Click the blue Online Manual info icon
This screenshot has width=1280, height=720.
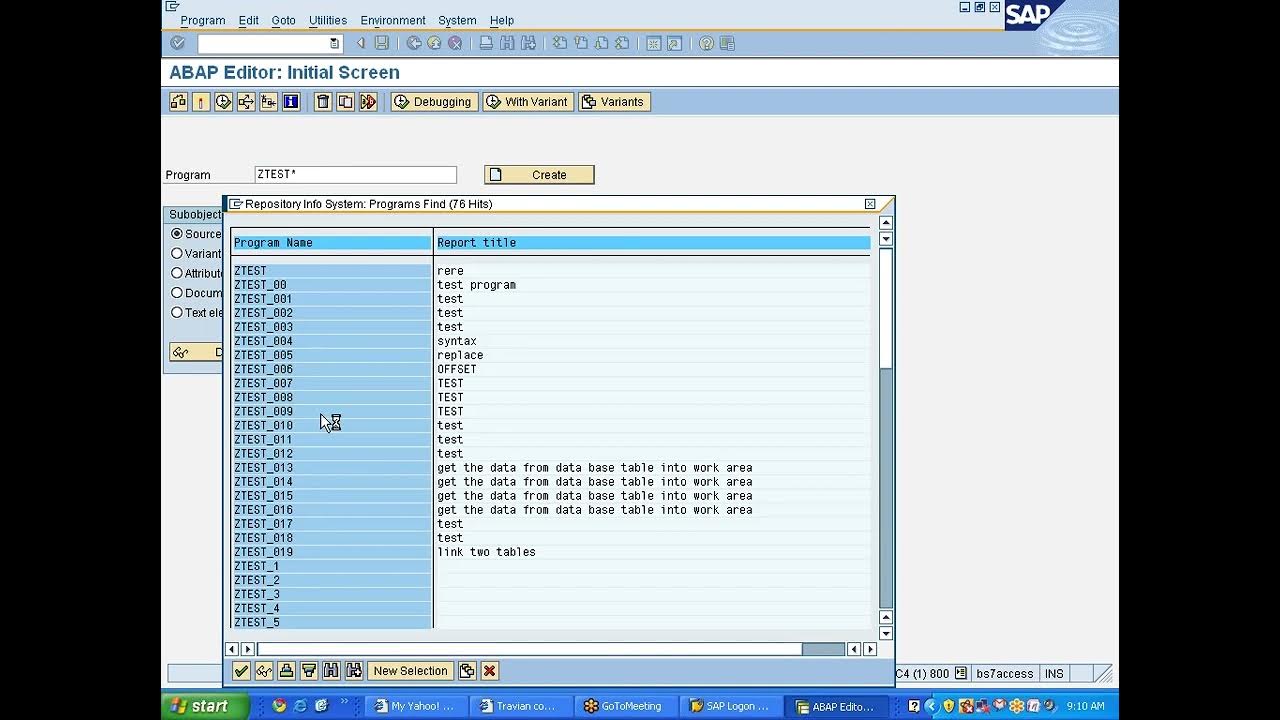tap(291, 101)
